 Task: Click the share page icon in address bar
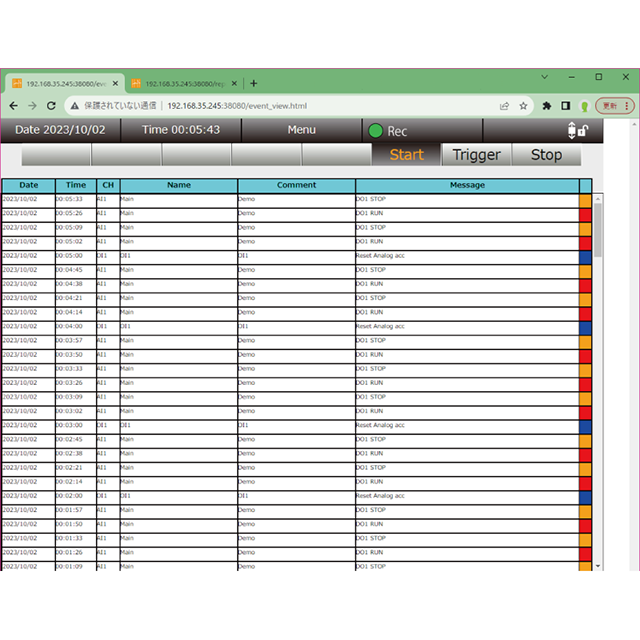pyautogui.click(x=504, y=105)
